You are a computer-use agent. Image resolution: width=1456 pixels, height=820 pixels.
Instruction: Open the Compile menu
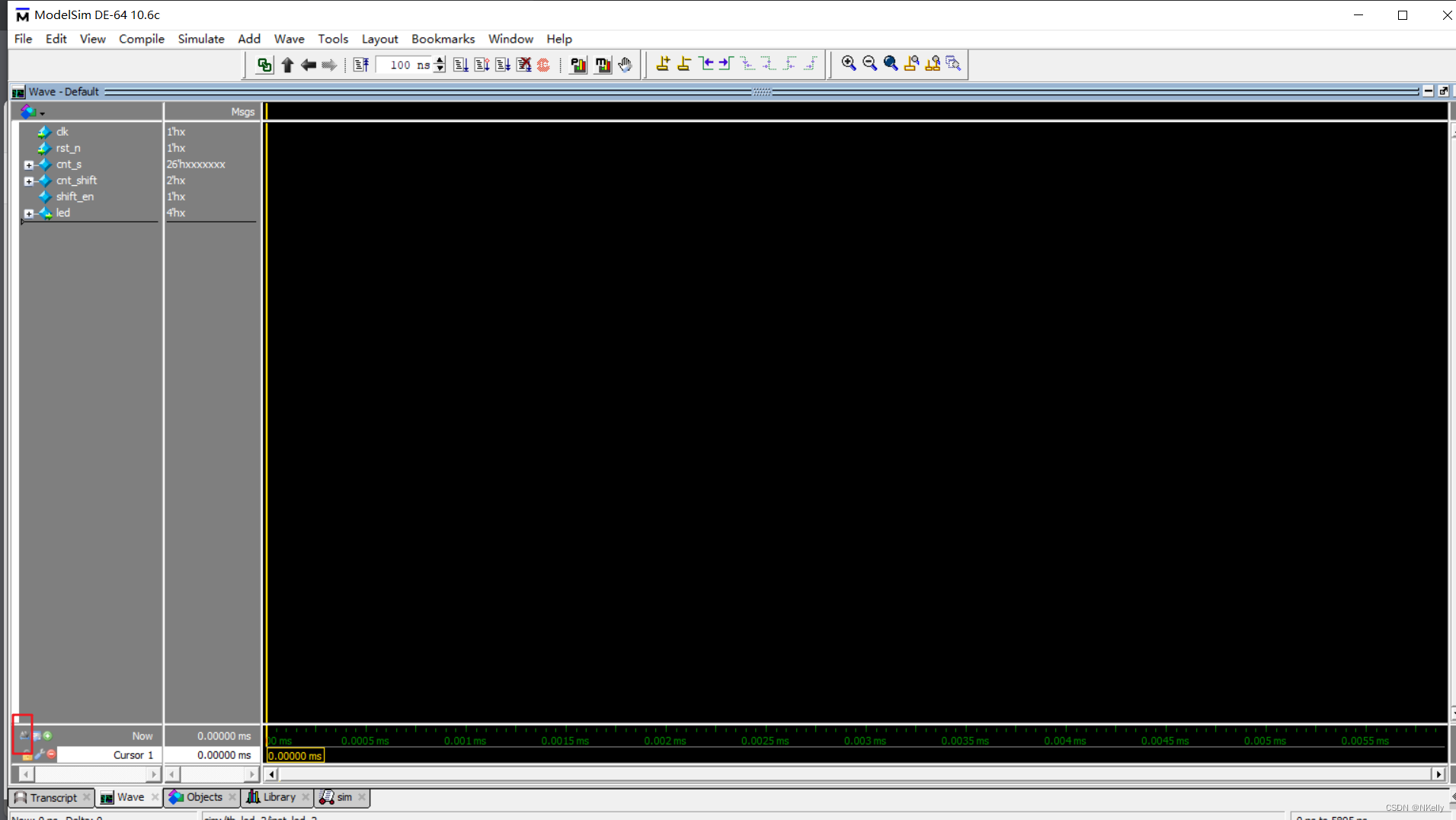[142, 39]
